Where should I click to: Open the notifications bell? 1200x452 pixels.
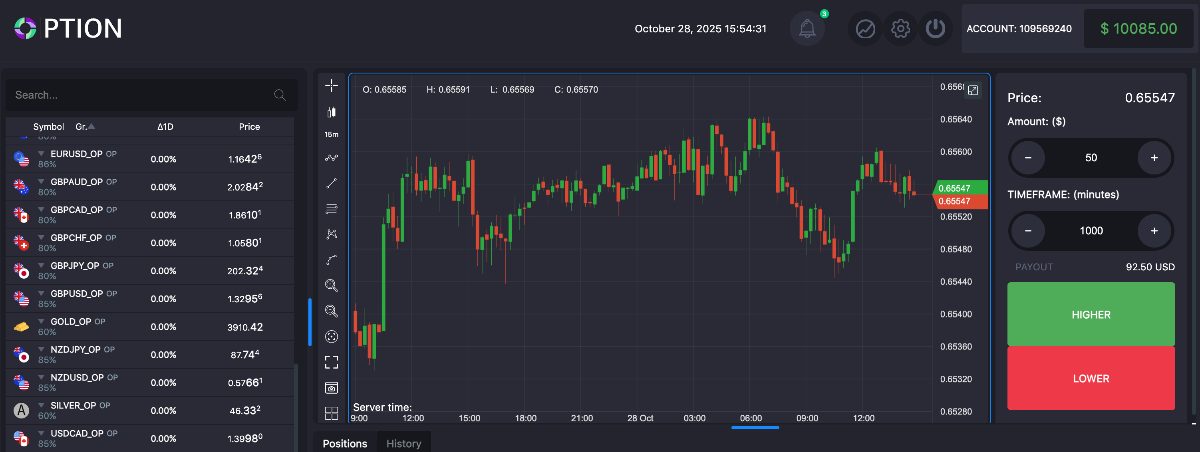pyautogui.click(x=807, y=29)
